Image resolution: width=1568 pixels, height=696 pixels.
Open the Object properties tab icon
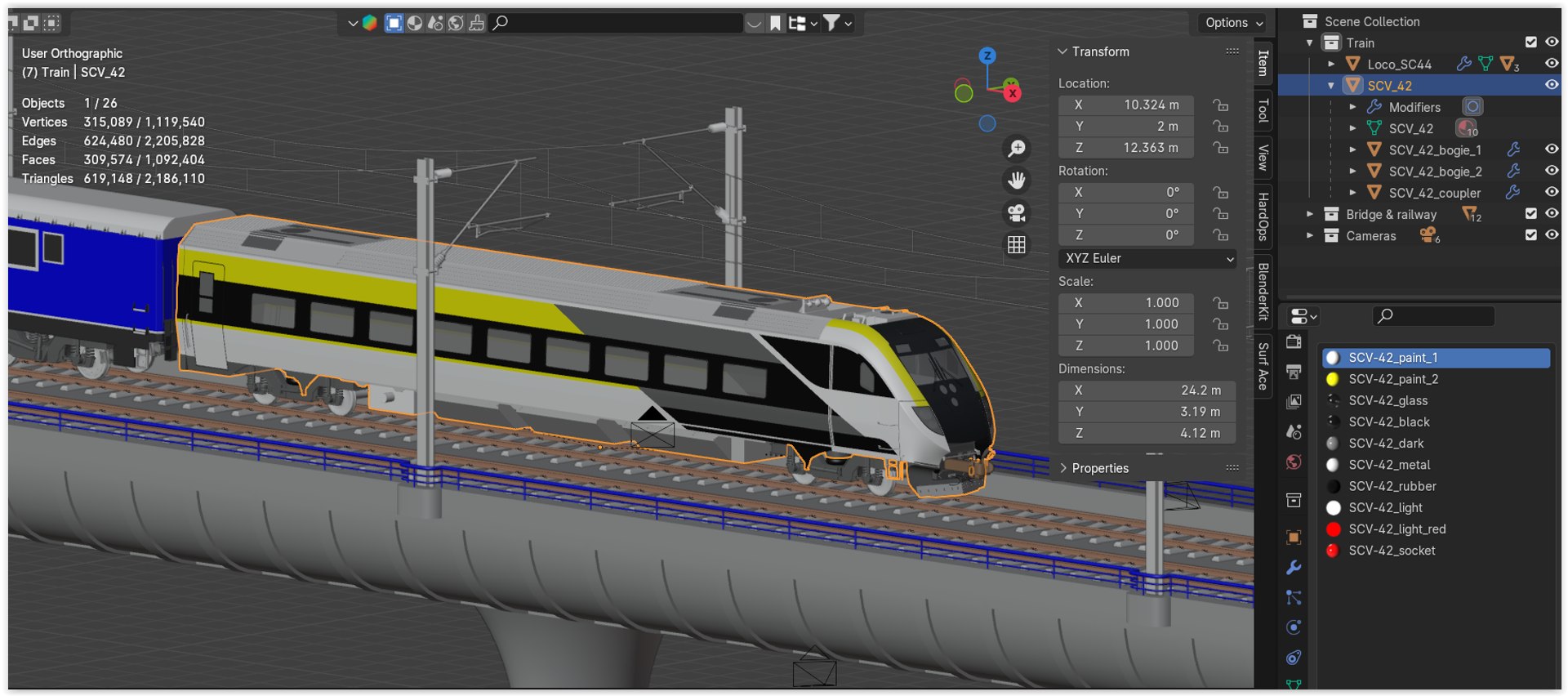point(1294,538)
